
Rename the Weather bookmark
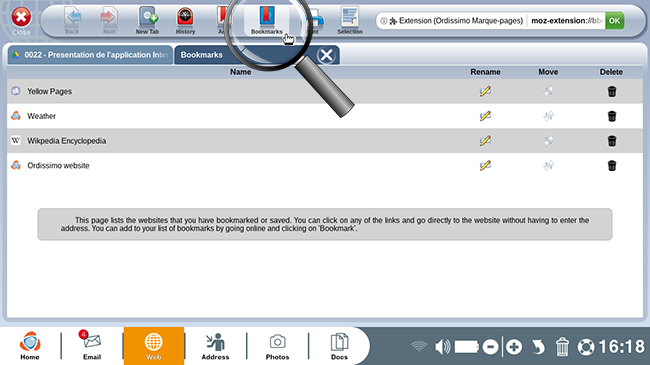coord(485,116)
